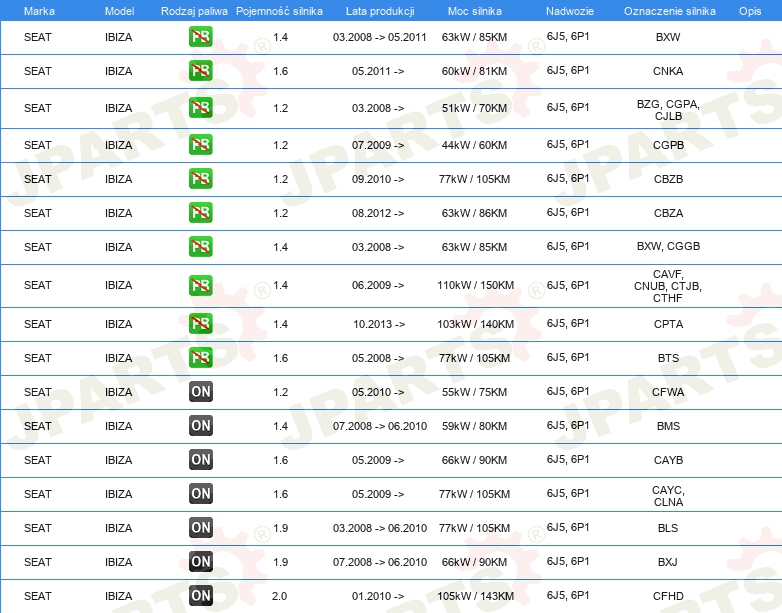Click the Moc silnika column header

[x=475, y=11]
